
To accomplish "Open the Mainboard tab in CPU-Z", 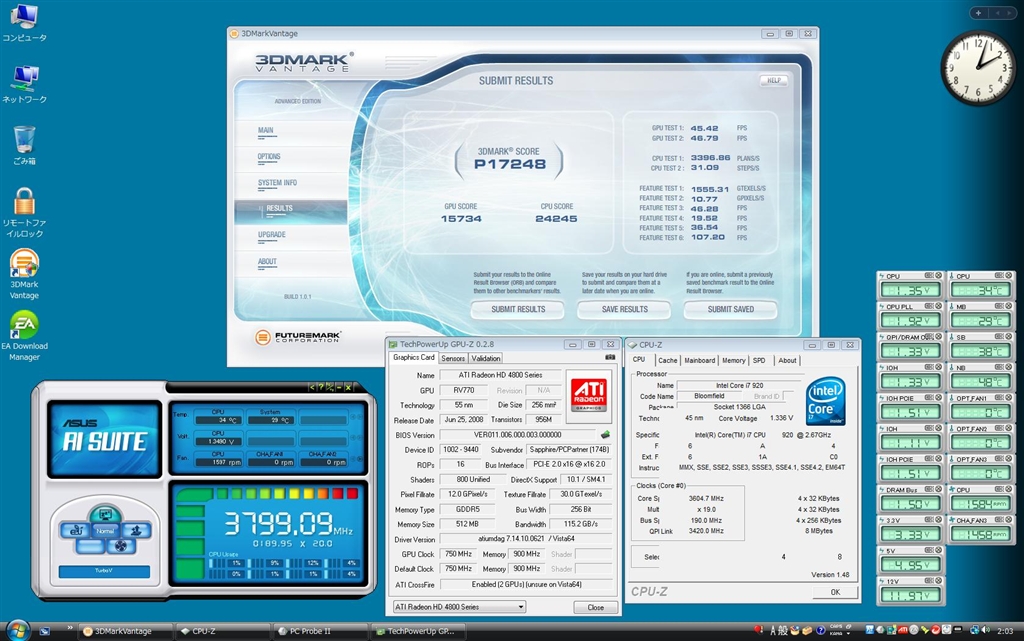I will 699,360.
